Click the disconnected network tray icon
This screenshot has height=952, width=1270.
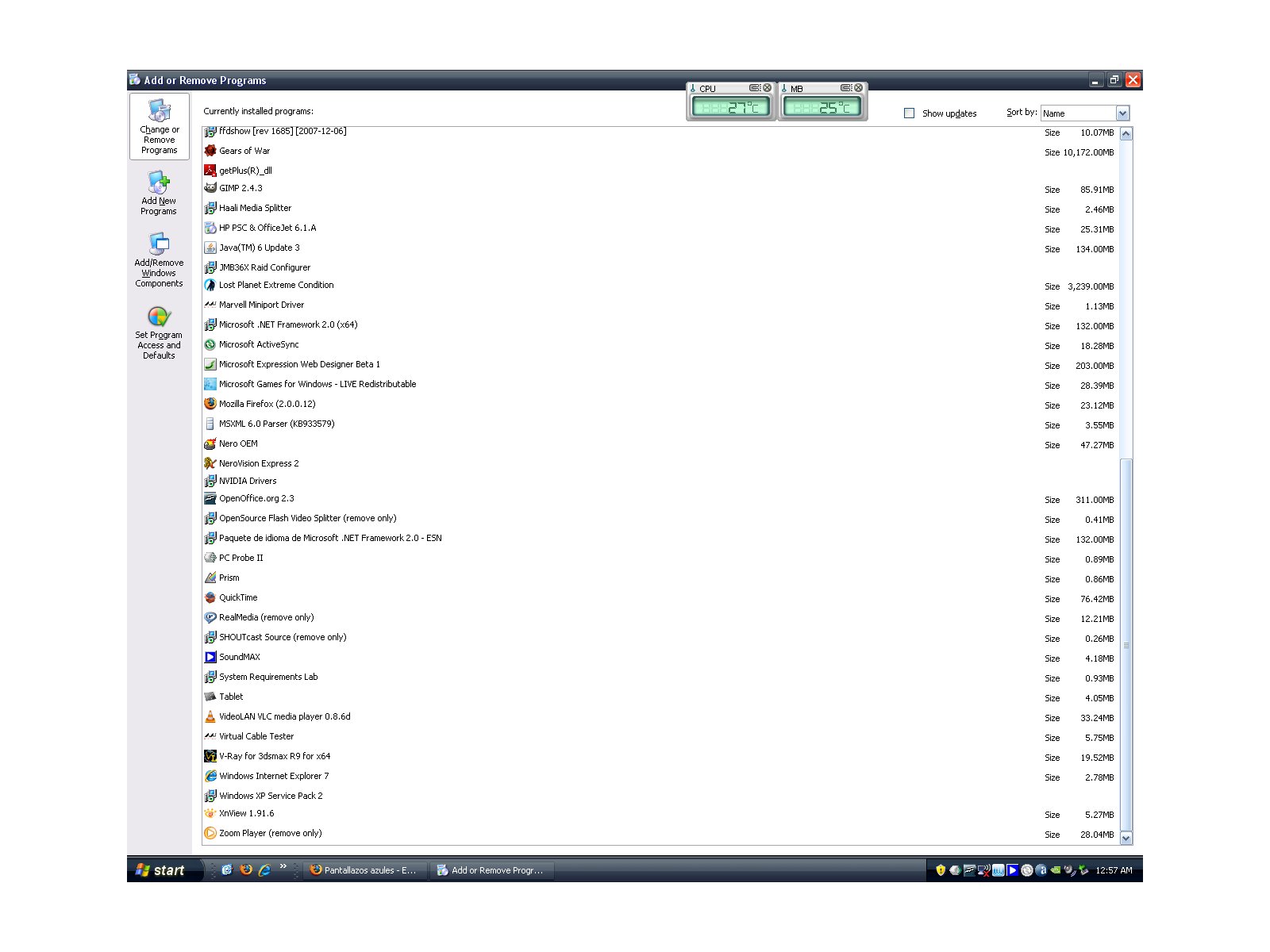pos(984,870)
